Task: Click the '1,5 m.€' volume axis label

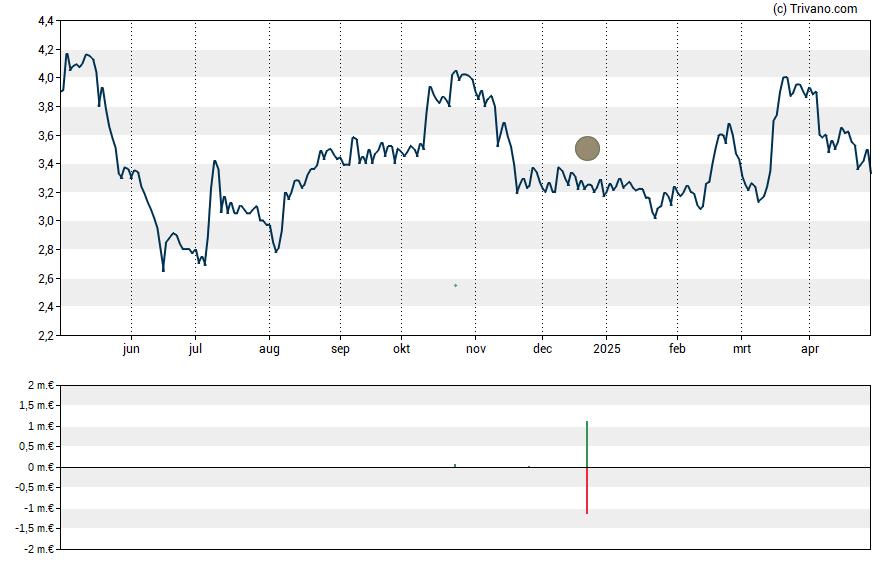Action: (37, 405)
